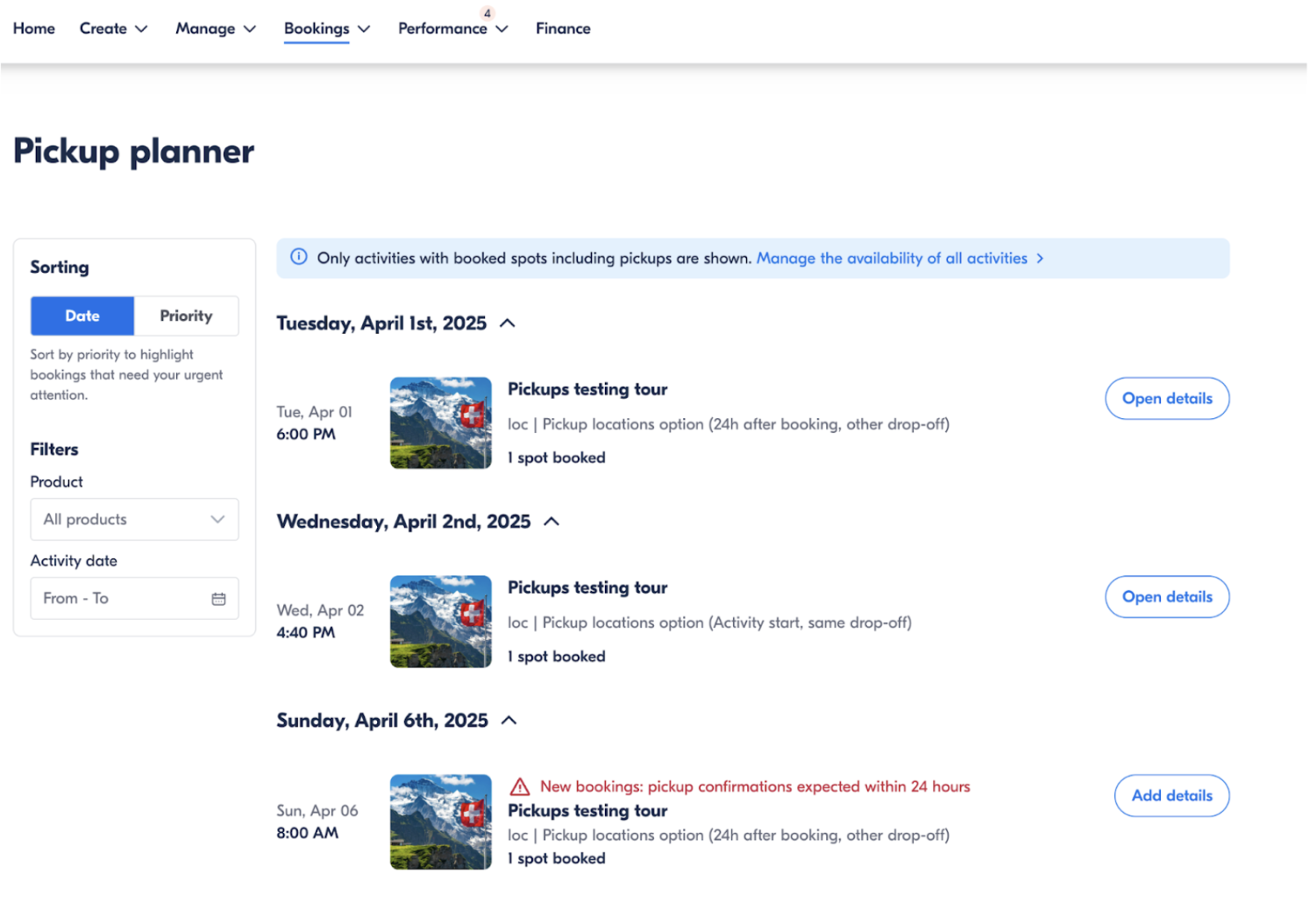
Task: Open the April 1st tour thumbnail image
Action: pos(440,423)
